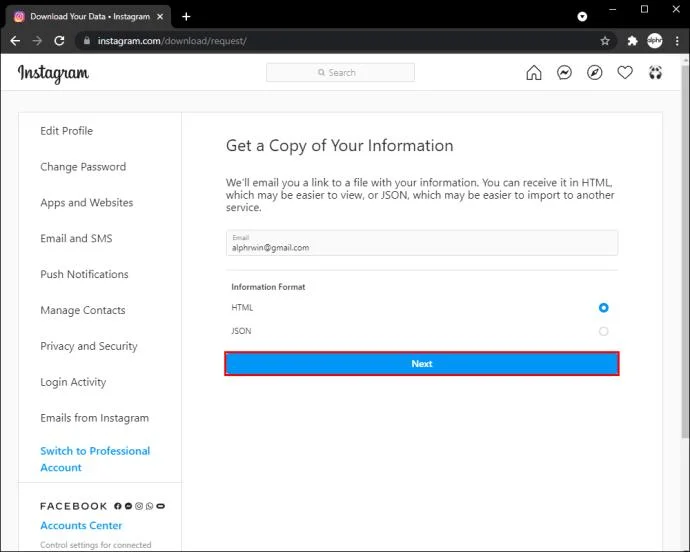Open the browser extensions puzzle icon
This screenshot has width=690, height=552.
coord(632,41)
